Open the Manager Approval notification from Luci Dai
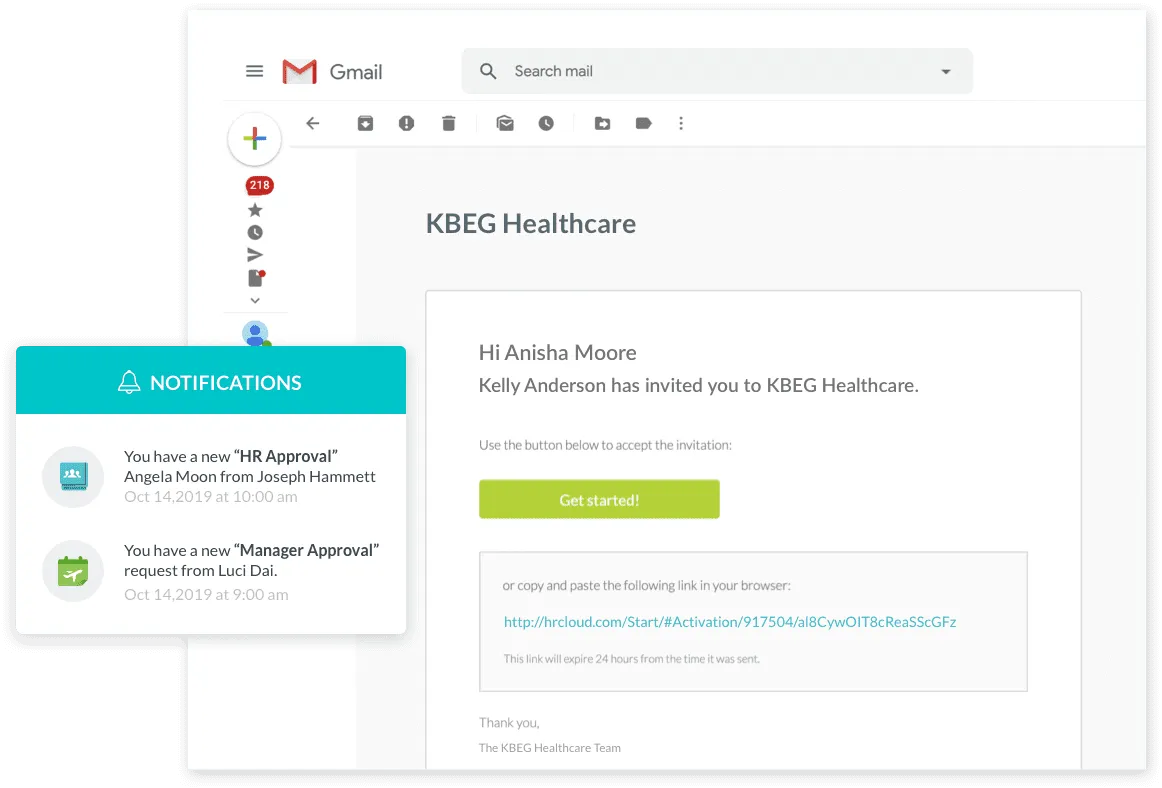This screenshot has width=1162, height=788. coord(211,572)
